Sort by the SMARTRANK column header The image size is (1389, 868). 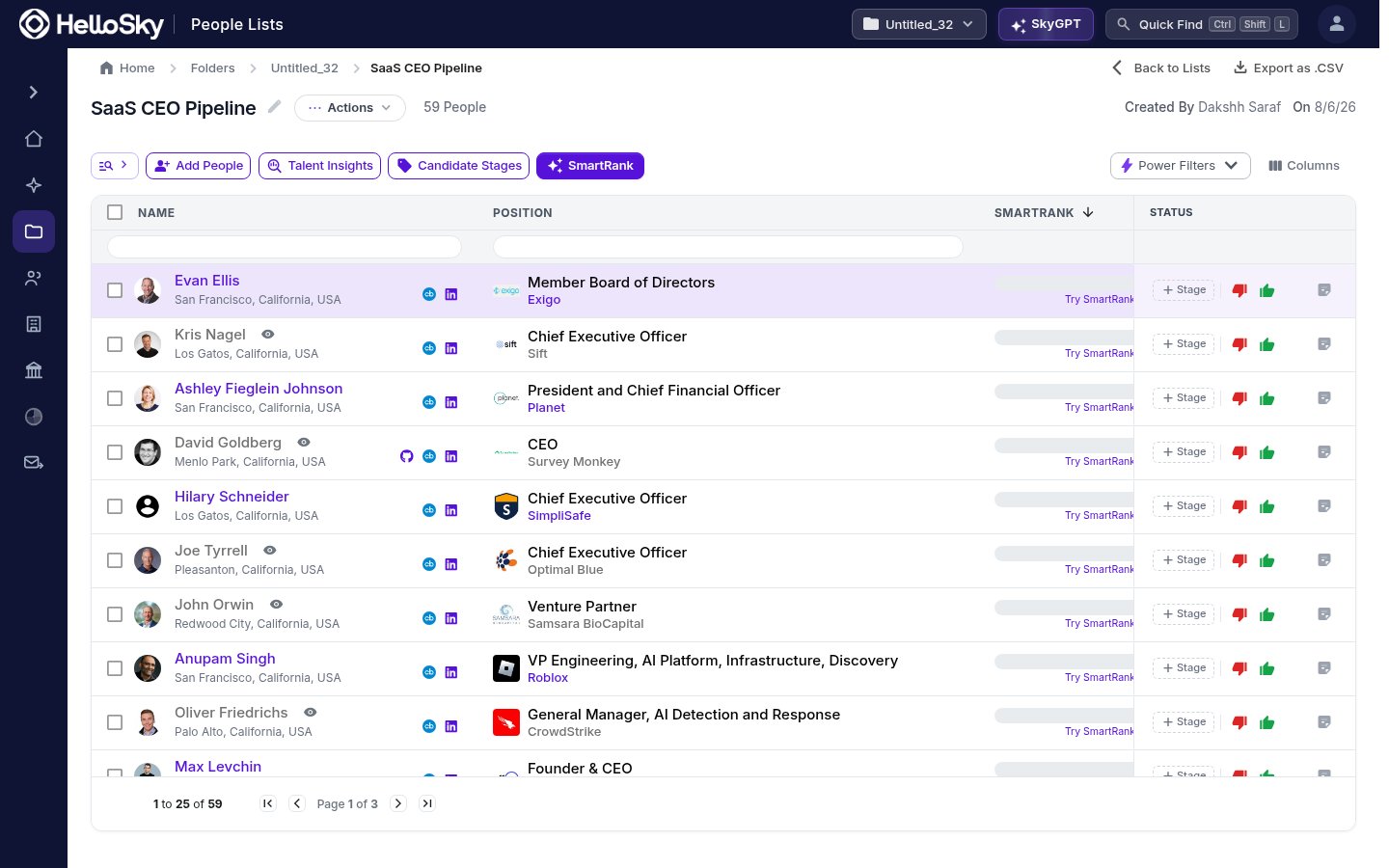(x=1044, y=212)
